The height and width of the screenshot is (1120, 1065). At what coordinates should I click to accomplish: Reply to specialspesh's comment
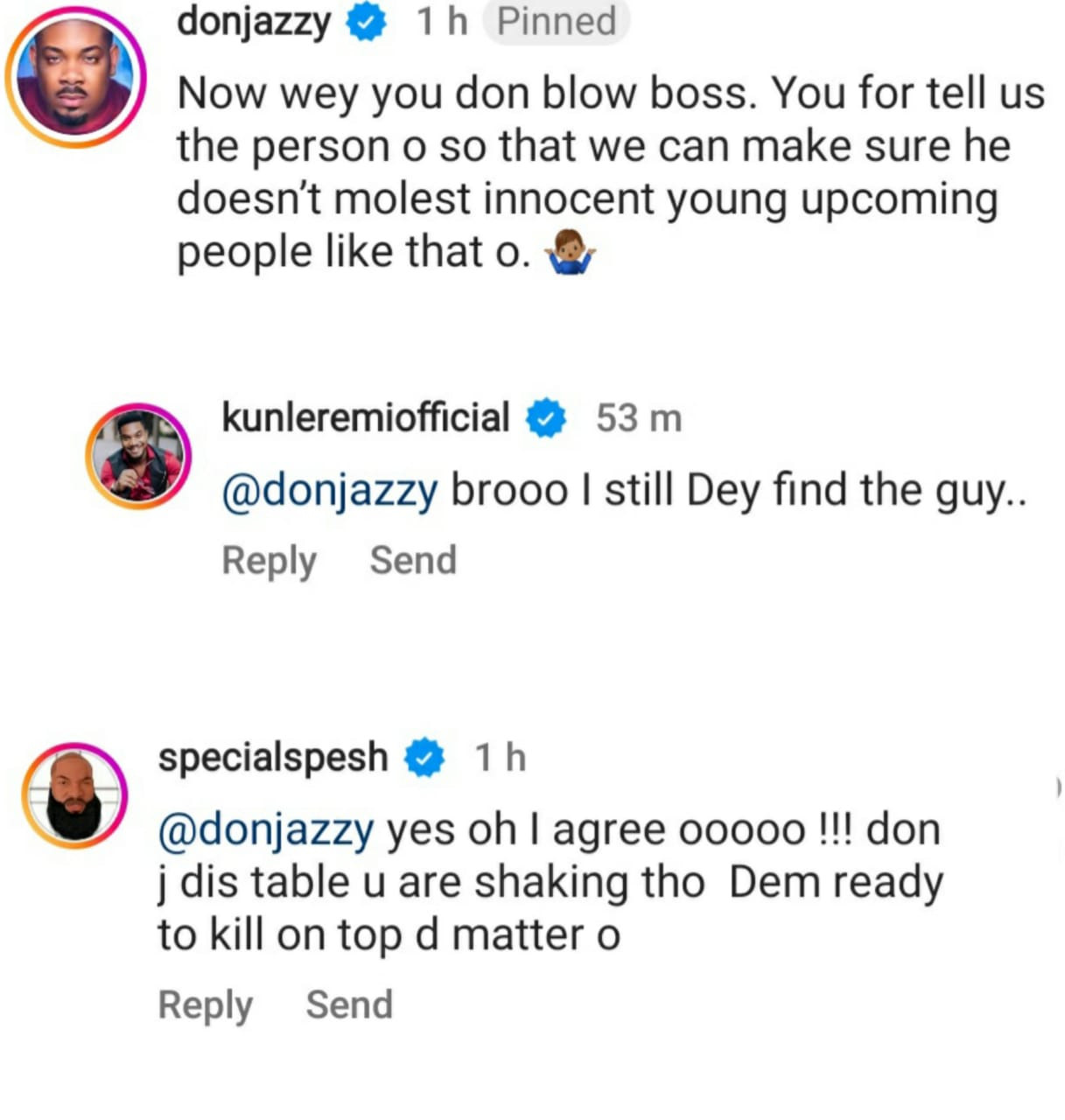205,1005
